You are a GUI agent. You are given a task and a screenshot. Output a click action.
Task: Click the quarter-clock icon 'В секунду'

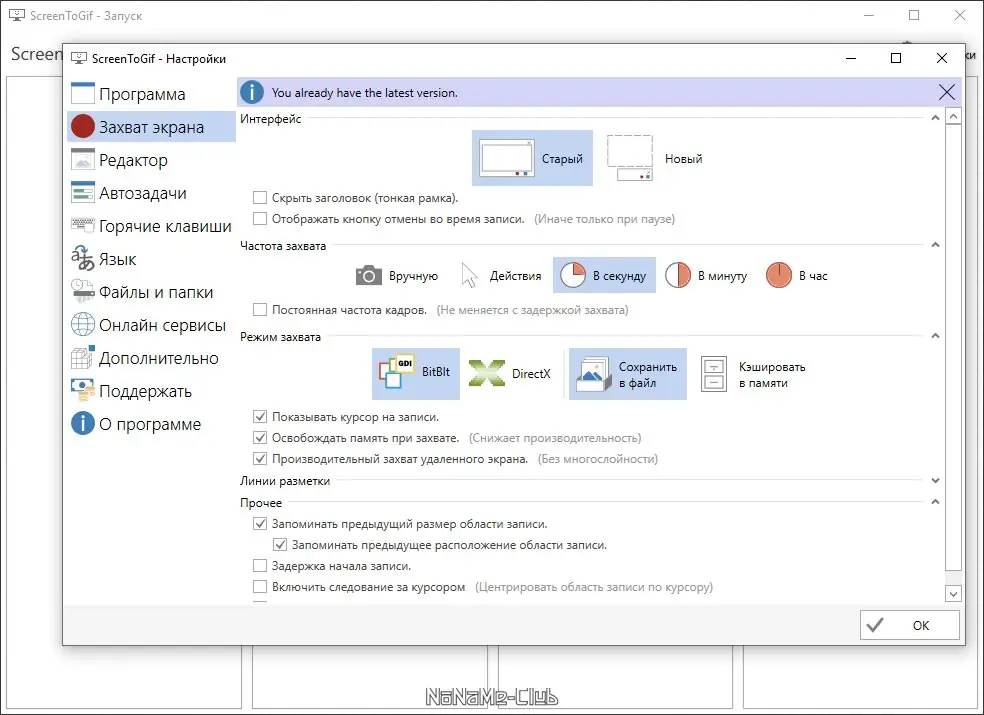[572, 275]
